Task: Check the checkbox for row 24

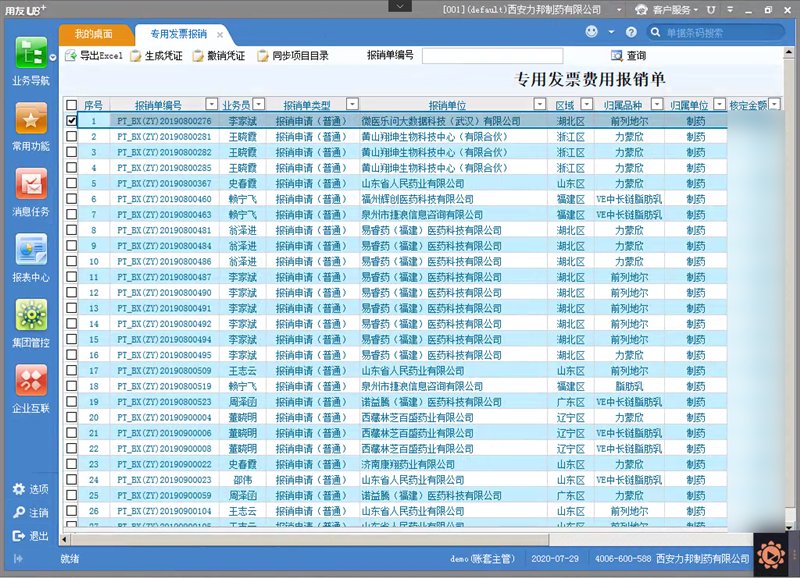Action: coord(71,480)
